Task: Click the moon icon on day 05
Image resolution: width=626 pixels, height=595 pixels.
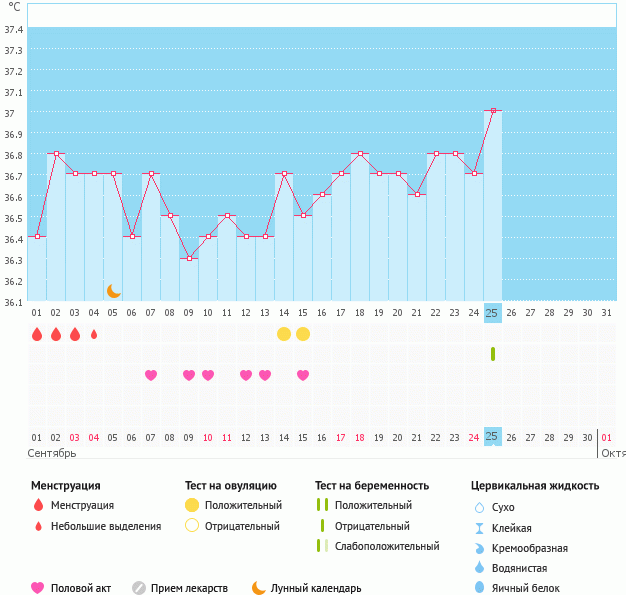Action: [x=113, y=291]
